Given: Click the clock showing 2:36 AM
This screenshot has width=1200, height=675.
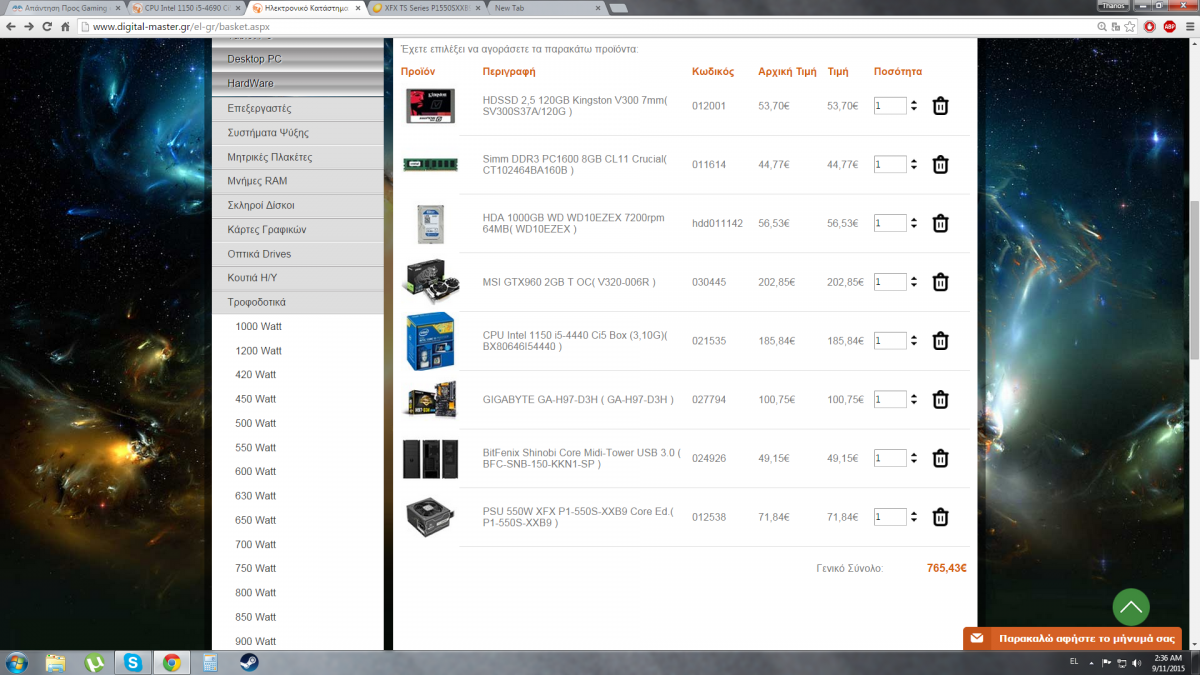Looking at the screenshot, I should point(1167,657).
